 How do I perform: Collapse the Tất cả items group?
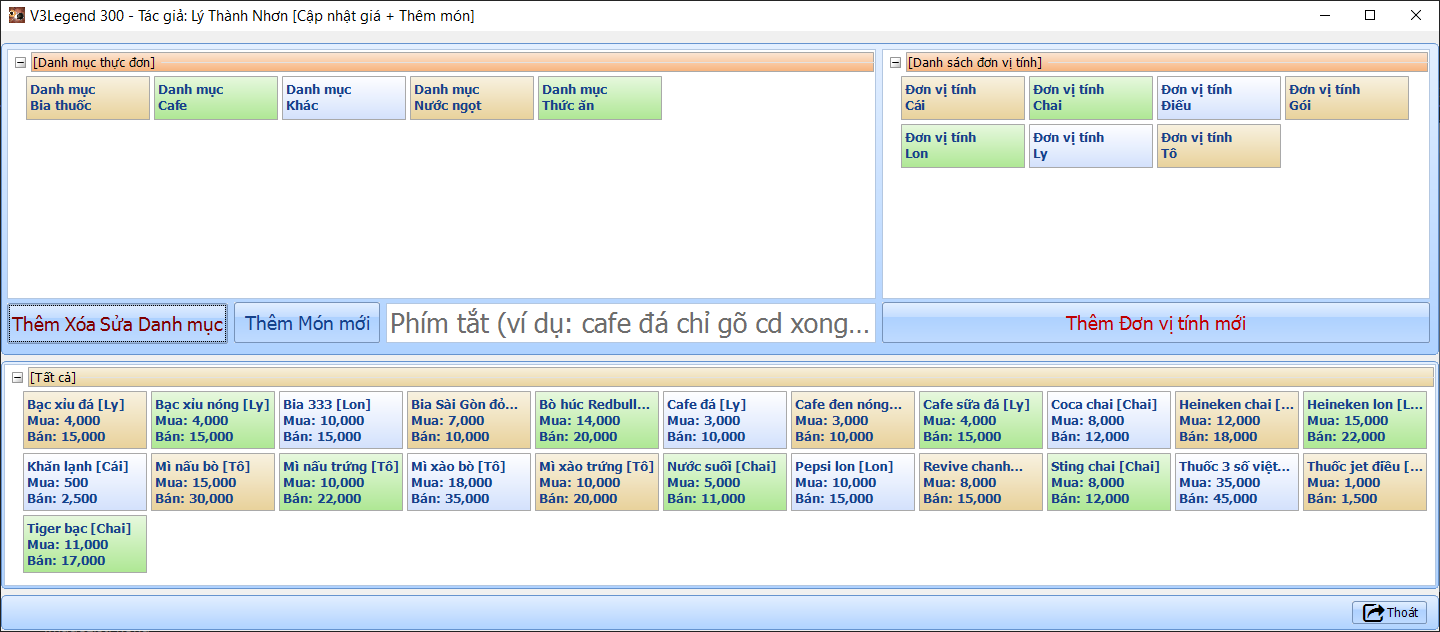click(x=17, y=378)
